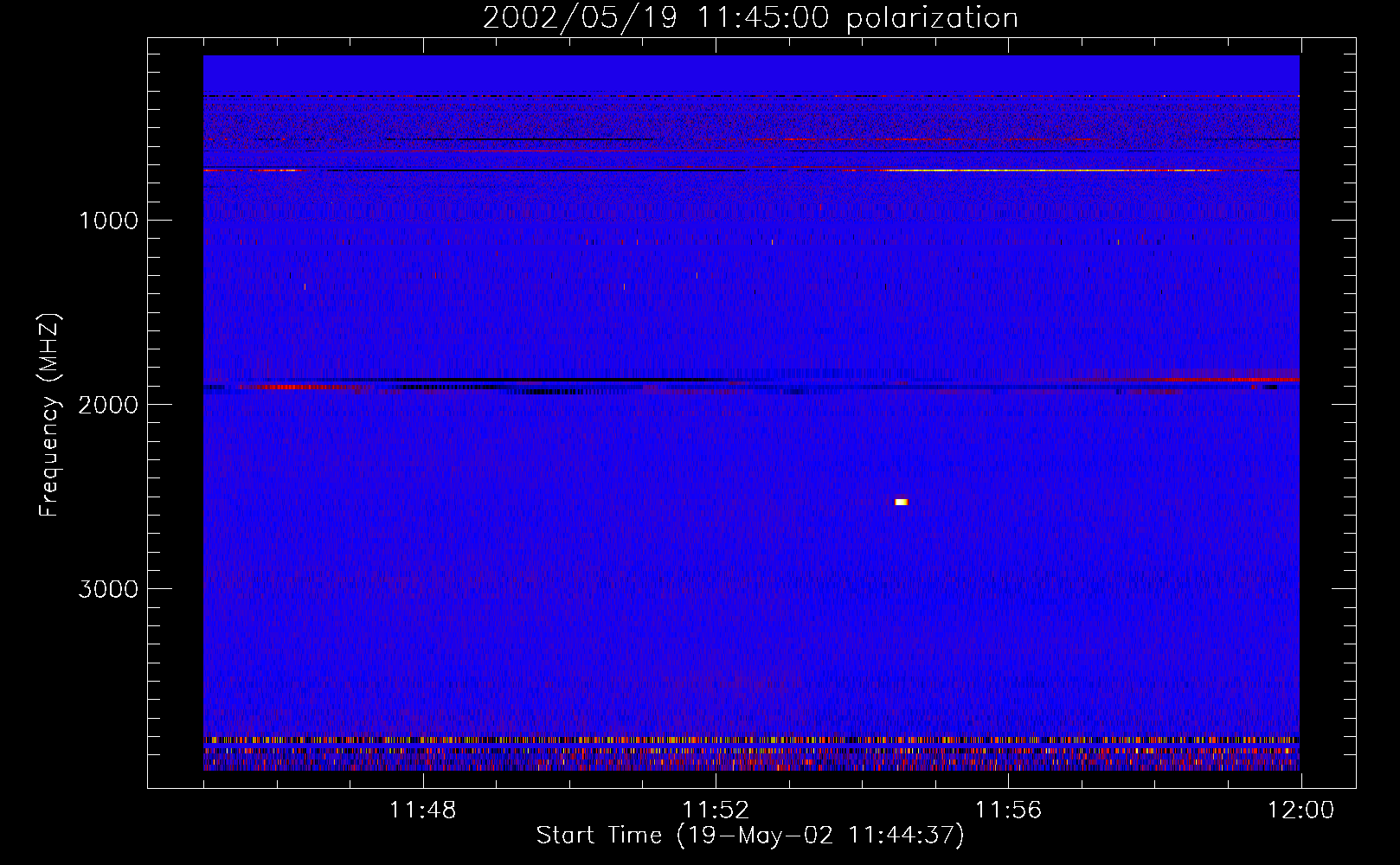Click the plot title '2002/05/19 11:45:00 polarization'
Image resolution: width=1400 pixels, height=865 pixels.
point(750,18)
